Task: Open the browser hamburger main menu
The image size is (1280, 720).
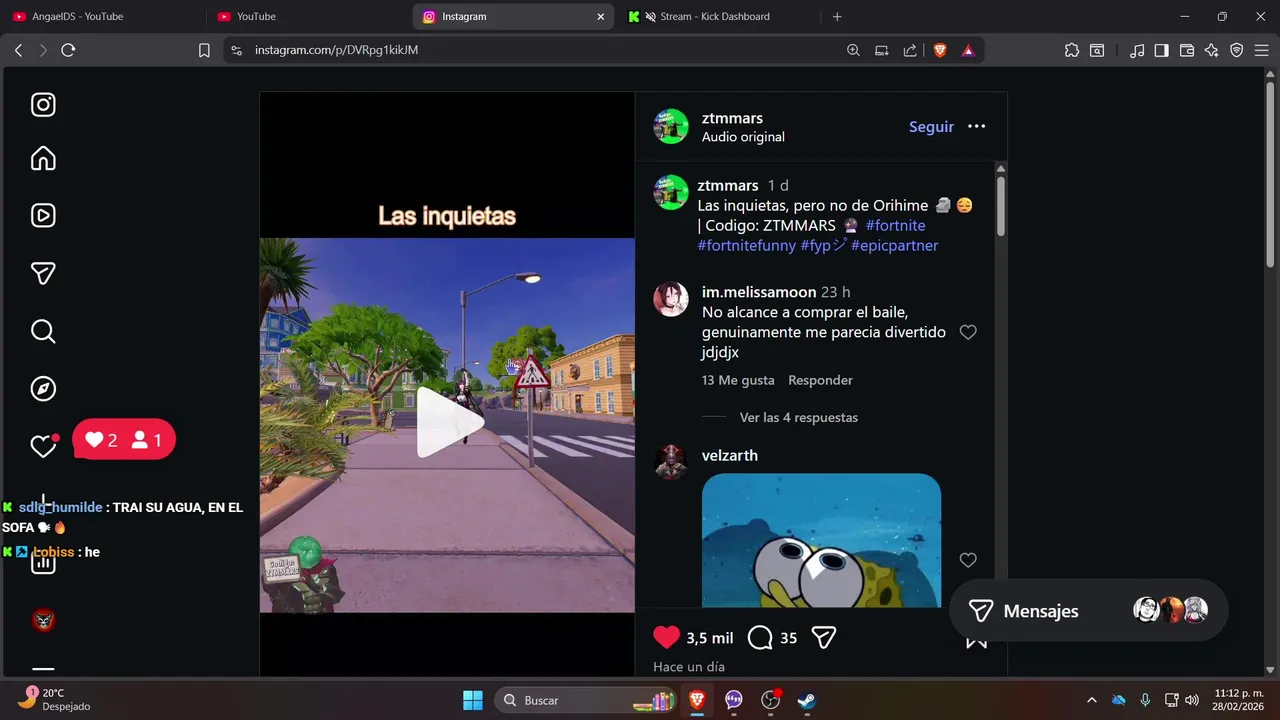Action: click(x=1262, y=50)
